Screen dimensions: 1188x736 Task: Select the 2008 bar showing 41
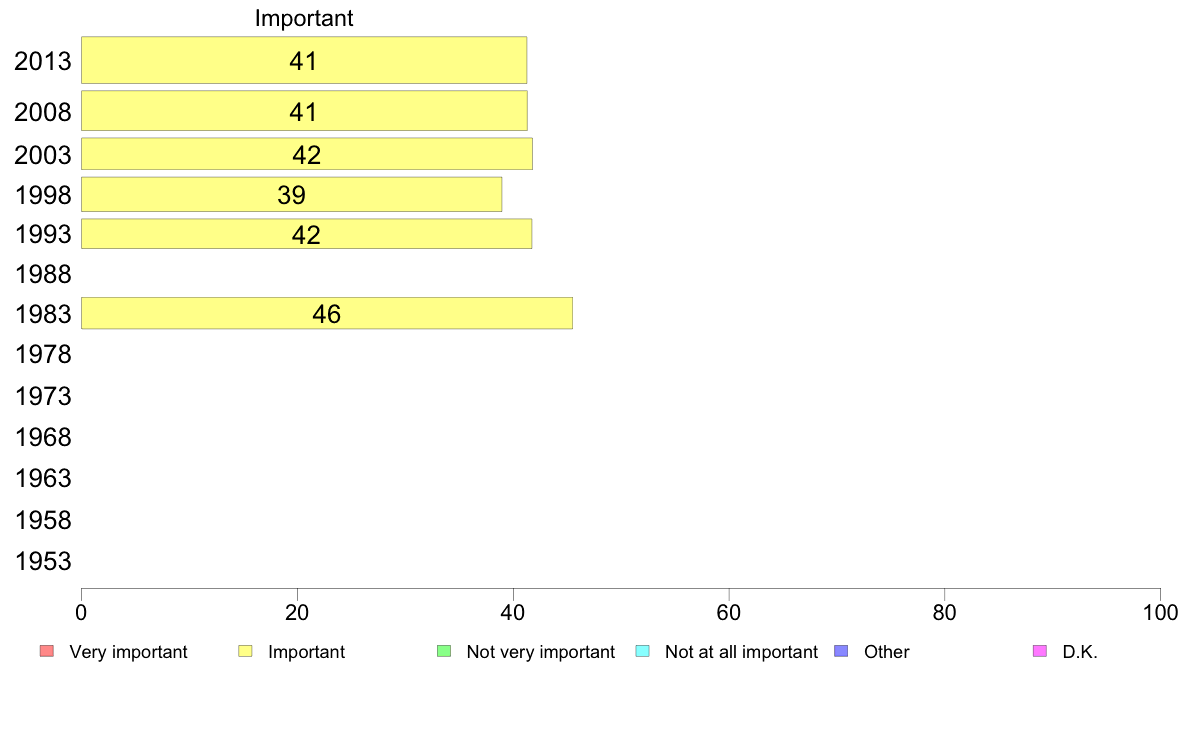click(304, 111)
